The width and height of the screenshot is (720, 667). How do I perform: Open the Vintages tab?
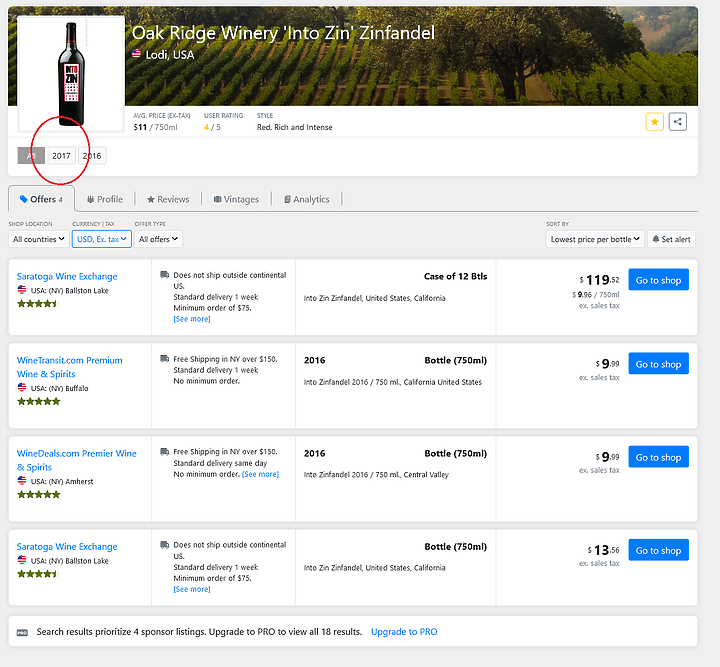(x=236, y=199)
